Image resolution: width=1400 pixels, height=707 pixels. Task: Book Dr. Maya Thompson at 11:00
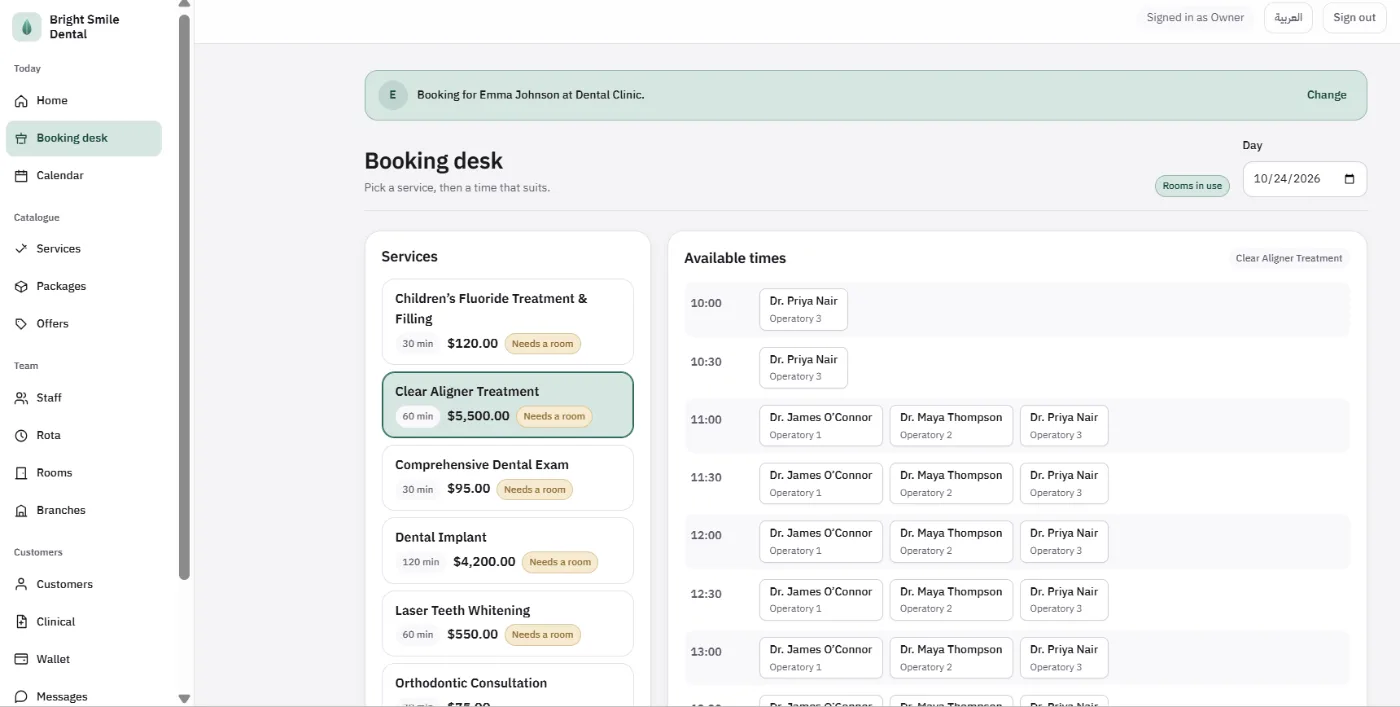[x=951, y=426]
